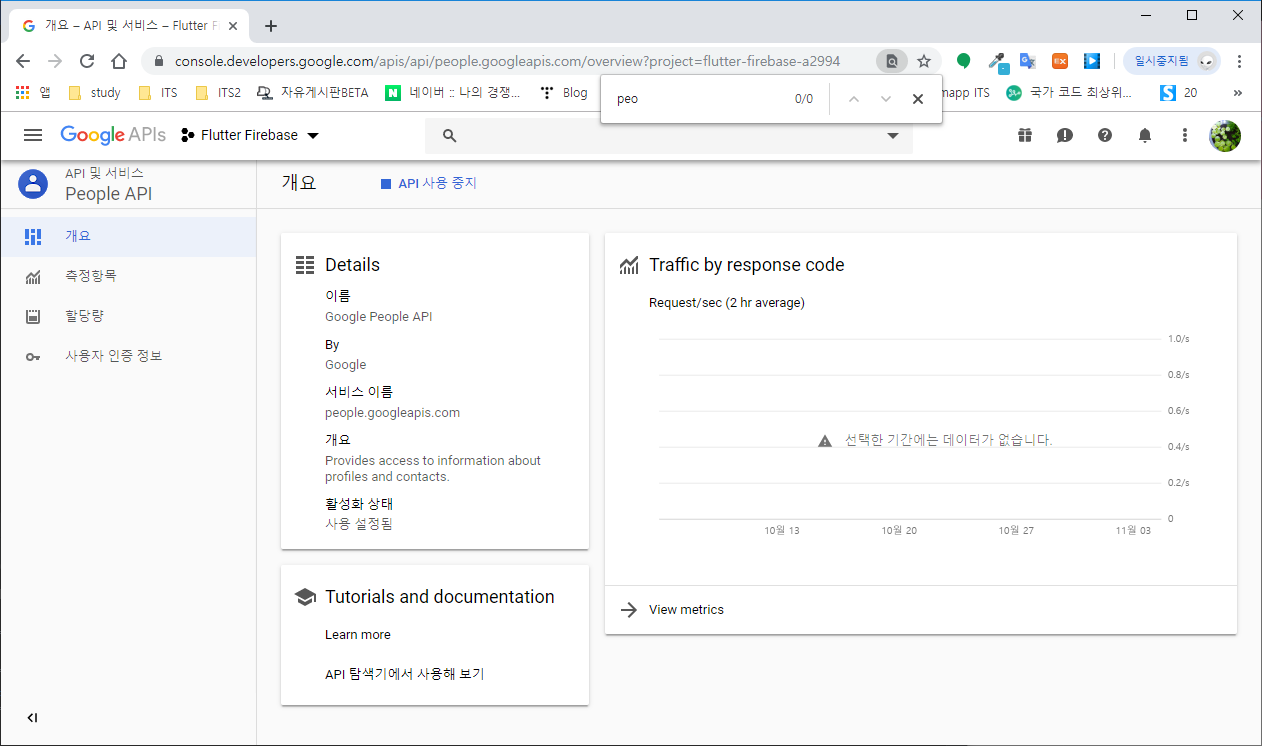
Task: Open the study bookmark folder
Action: tap(94, 93)
